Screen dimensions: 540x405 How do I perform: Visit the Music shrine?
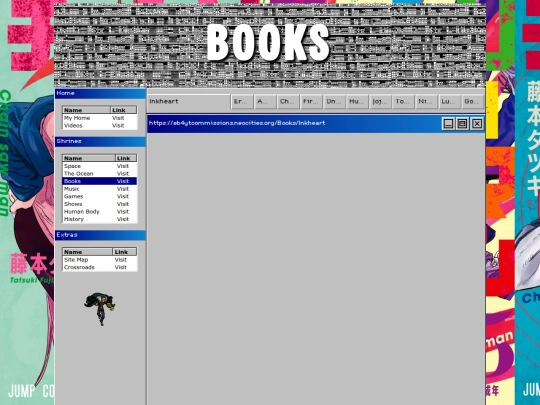100,189
